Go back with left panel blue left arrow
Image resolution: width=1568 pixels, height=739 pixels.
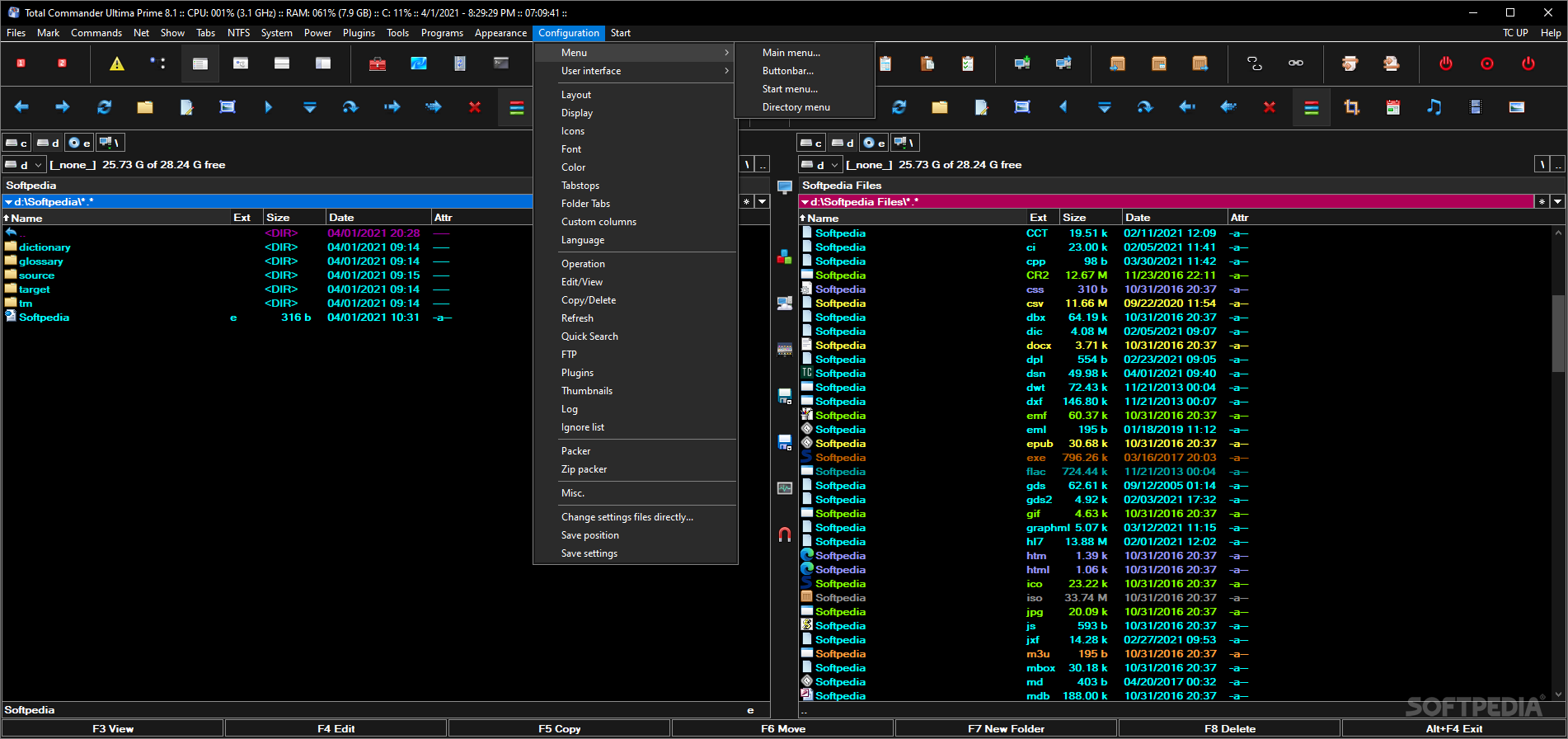[21, 107]
